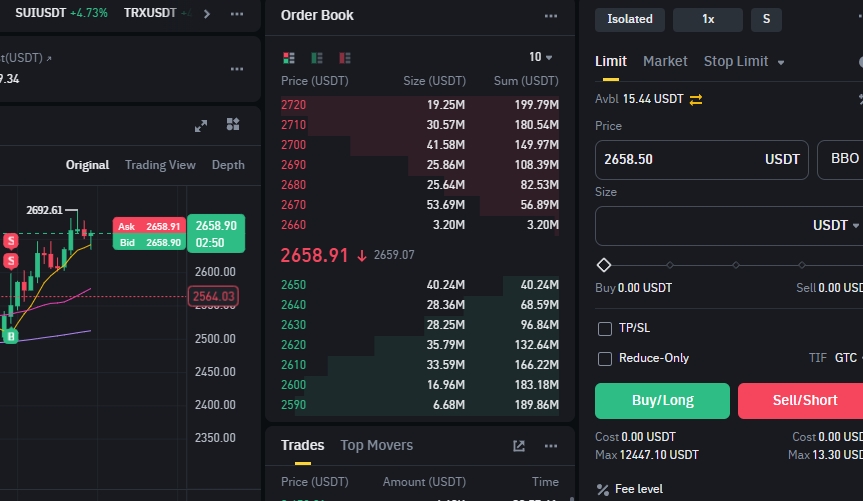The width and height of the screenshot is (863, 501).
Task: Show bids-only order book view
Action: point(317,58)
